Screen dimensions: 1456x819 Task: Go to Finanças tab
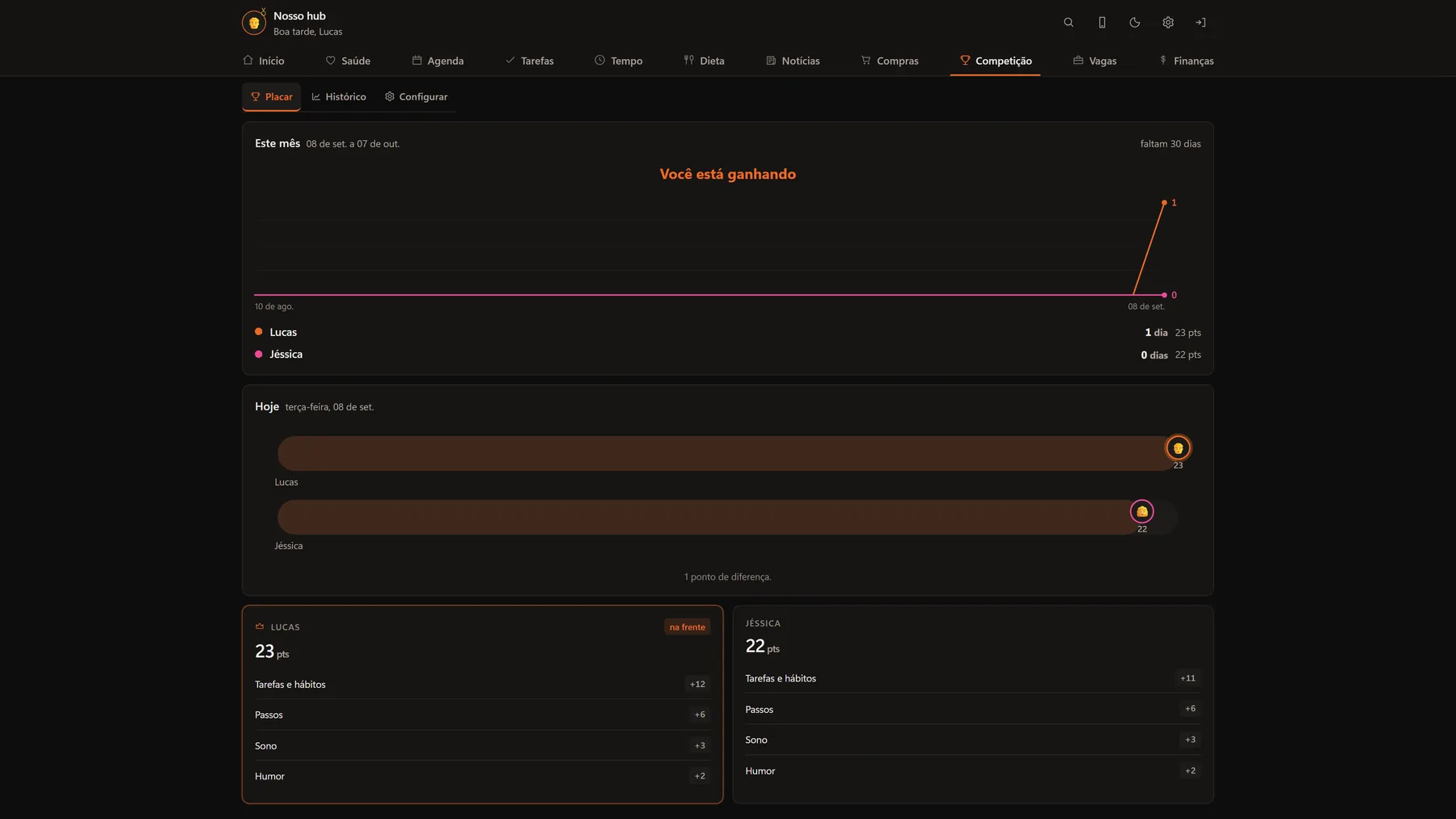click(x=1187, y=61)
